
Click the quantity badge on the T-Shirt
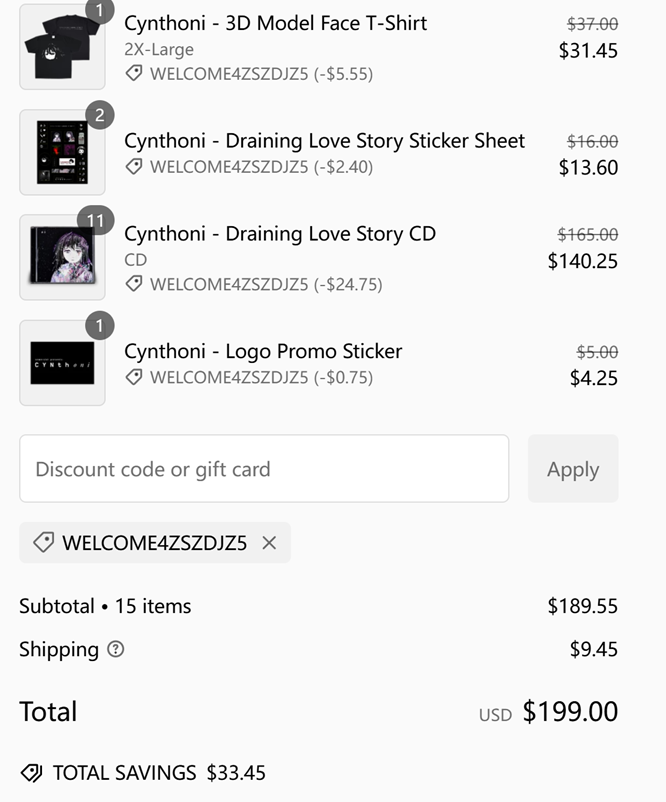[x=99, y=11]
